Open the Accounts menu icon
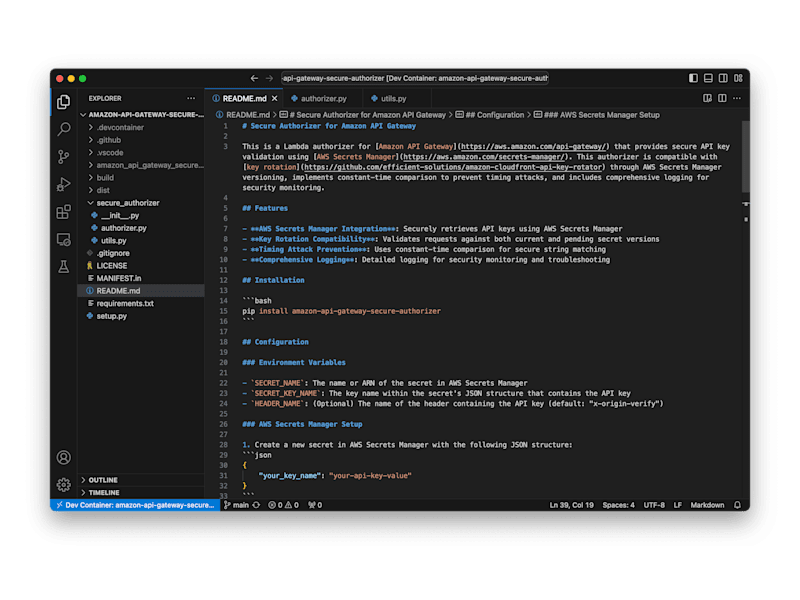Image resolution: width=800 pixels, height=600 pixels. point(64,458)
